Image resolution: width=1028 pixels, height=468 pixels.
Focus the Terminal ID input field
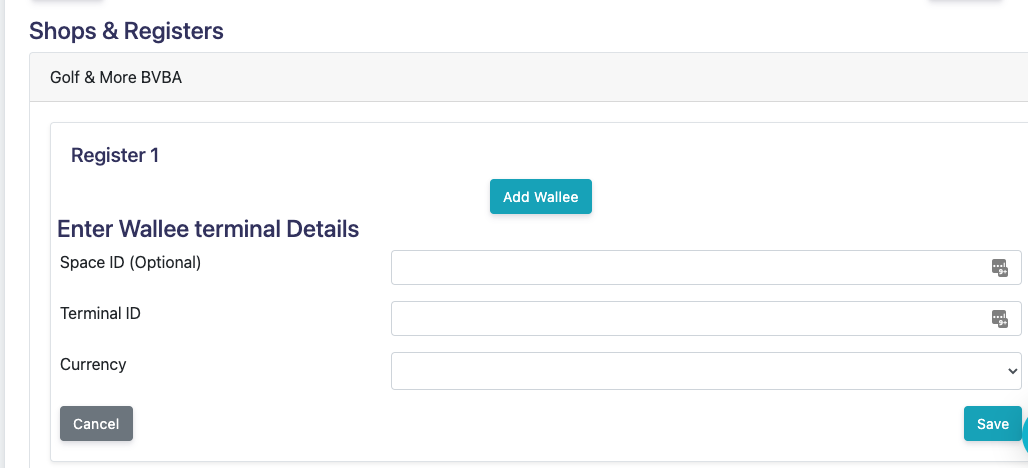click(x=706, y=319)
